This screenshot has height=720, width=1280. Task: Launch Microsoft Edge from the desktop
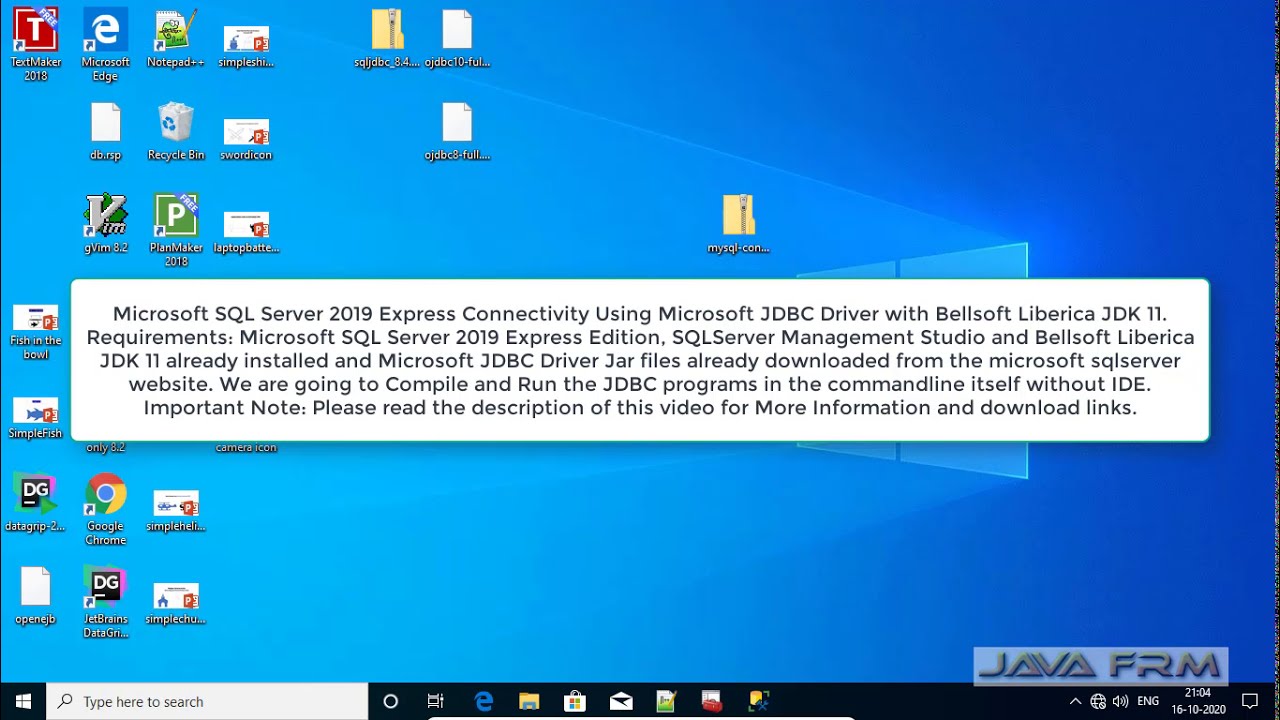click(105, 44)
